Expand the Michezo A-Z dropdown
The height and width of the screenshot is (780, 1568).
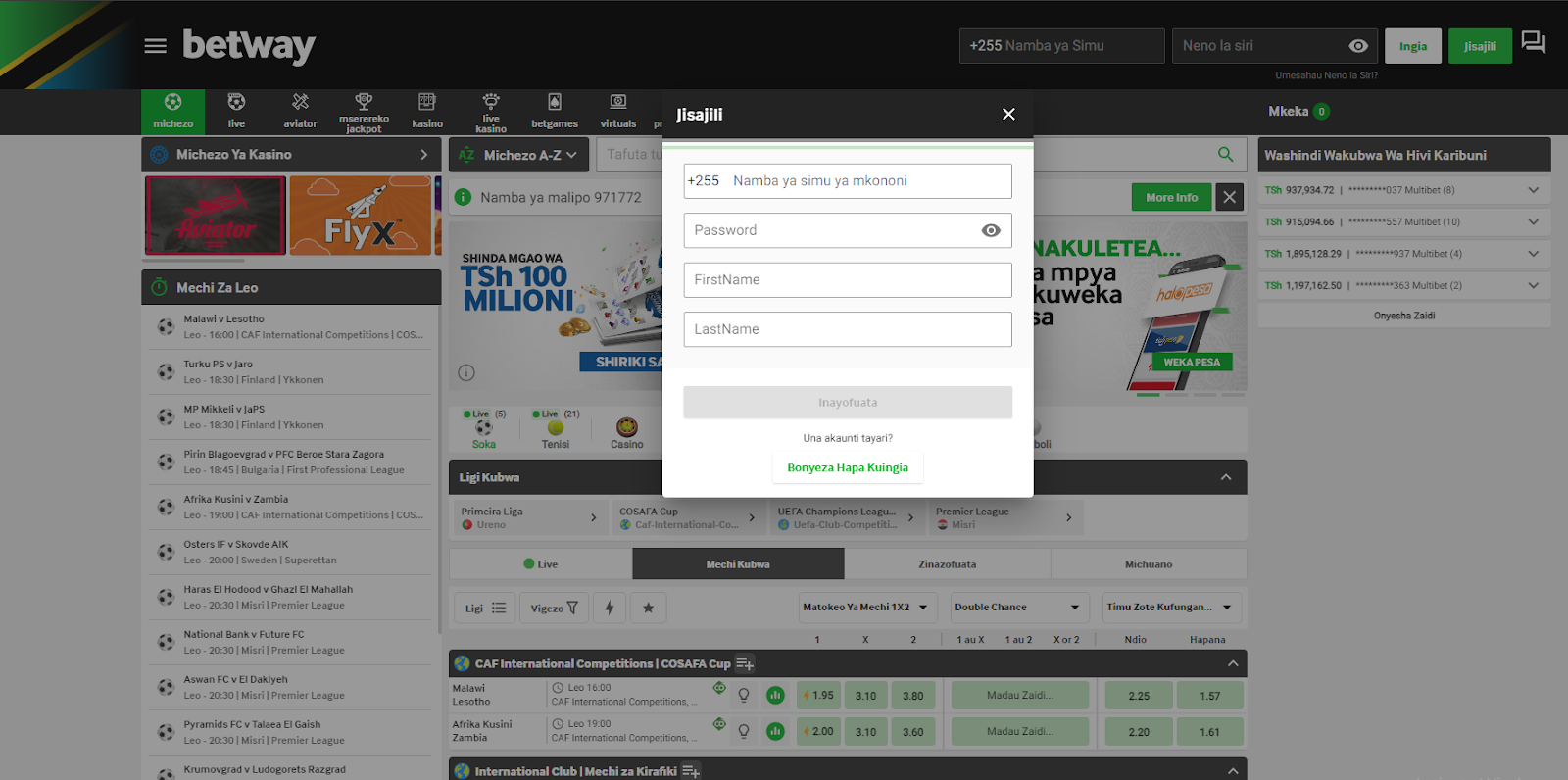[520, 155]
